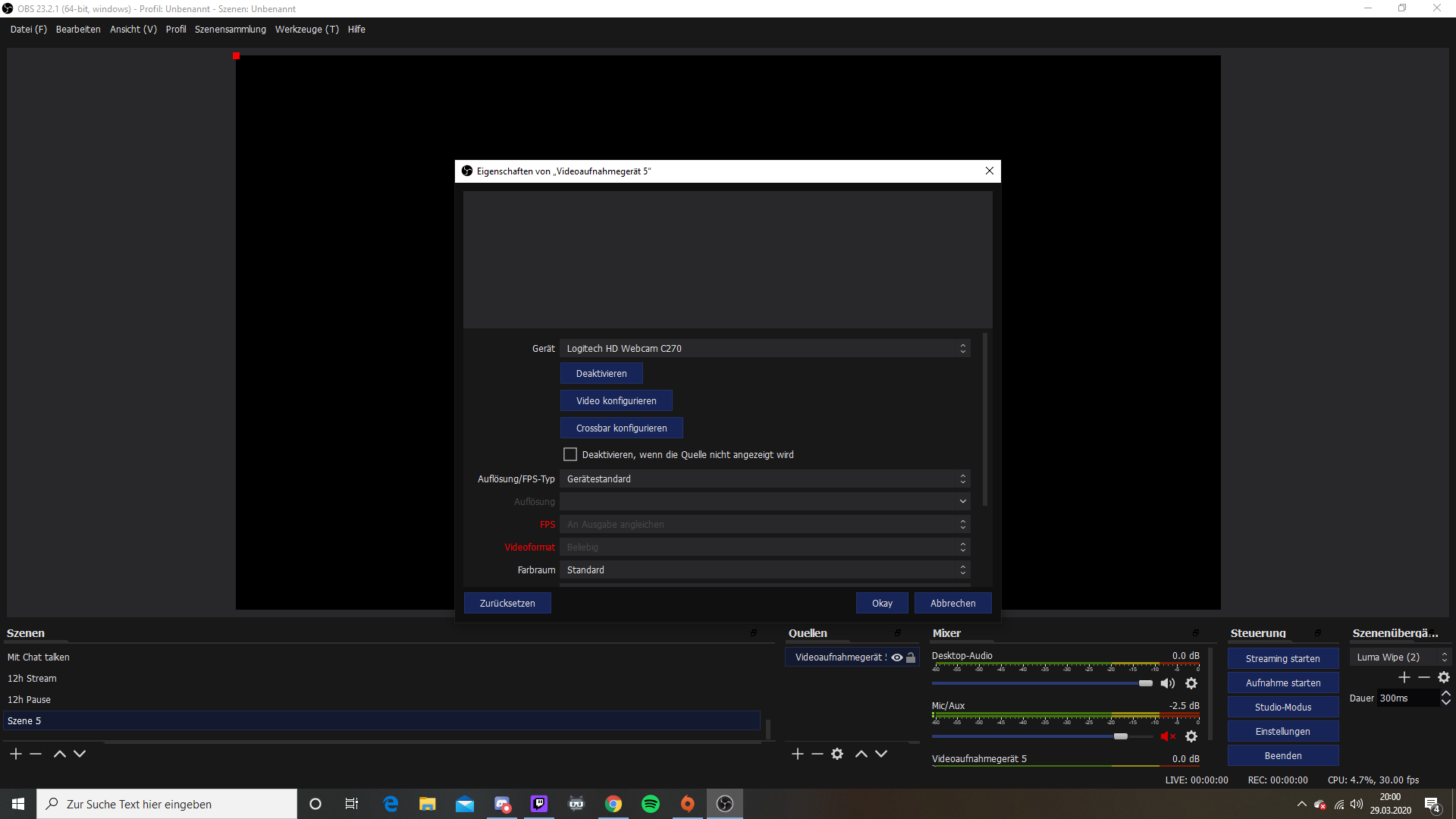Viewport: 1456px width, 819px height.
Task: Expand the Auflösung/FPS-Typ dropdown
Action: (x=764, y=479)
